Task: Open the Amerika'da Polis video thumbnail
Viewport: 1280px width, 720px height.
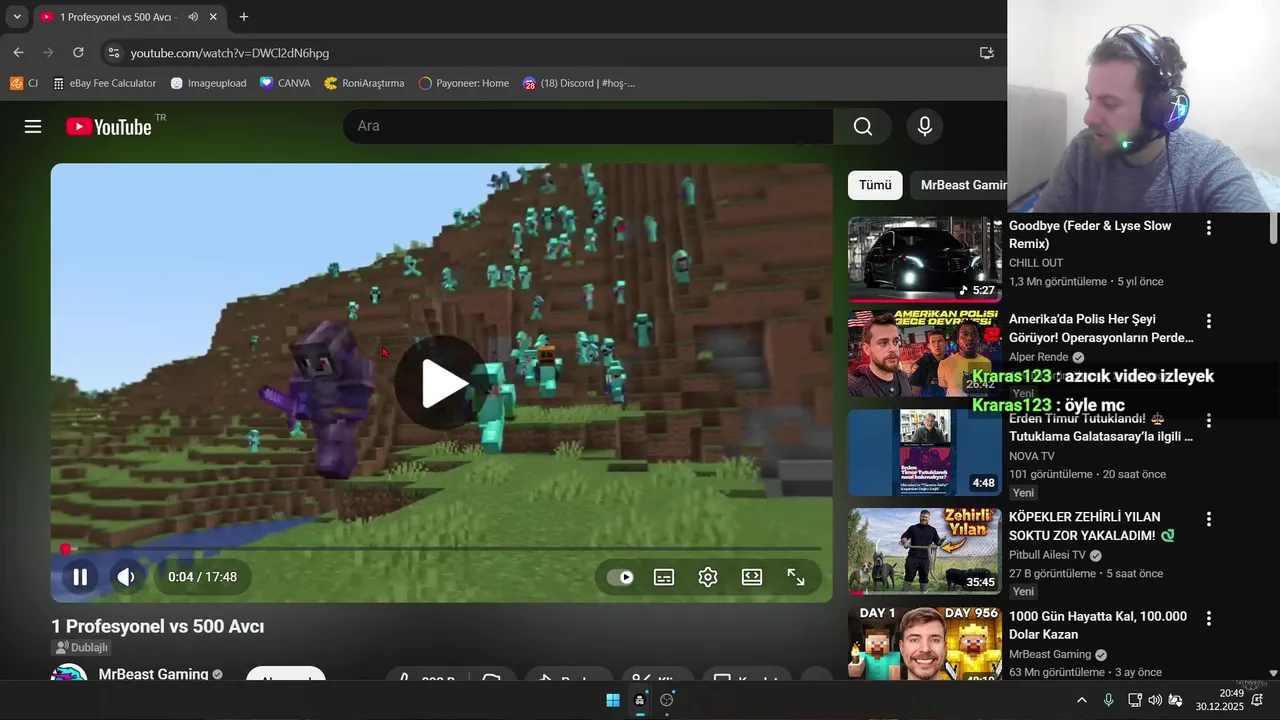Action: coord(925,354)
